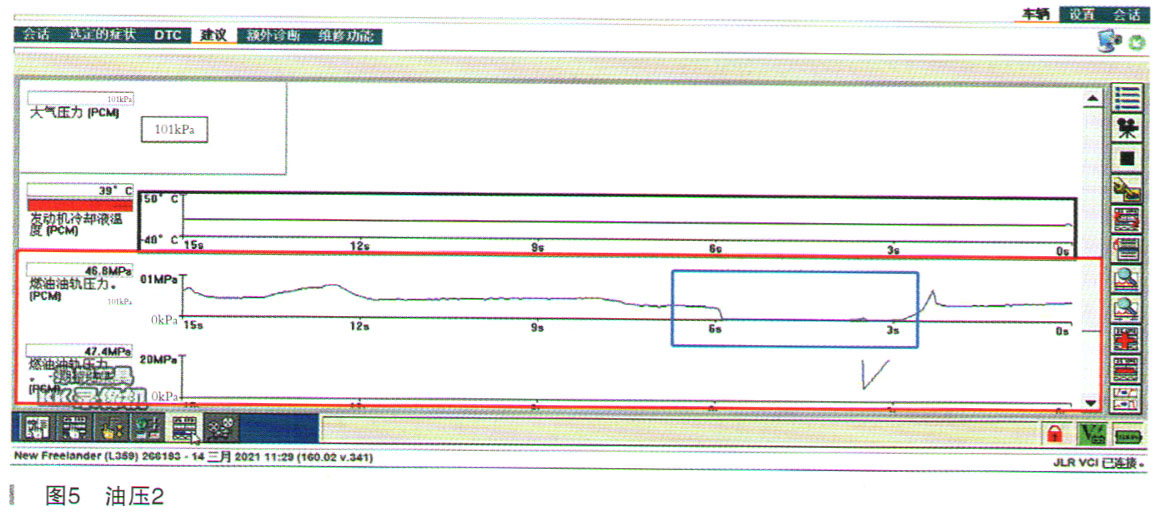The height and width of the screenshot is (517, 1161).
Task: Click the scroll up arrow of data list
Action: click(1090, 98)
